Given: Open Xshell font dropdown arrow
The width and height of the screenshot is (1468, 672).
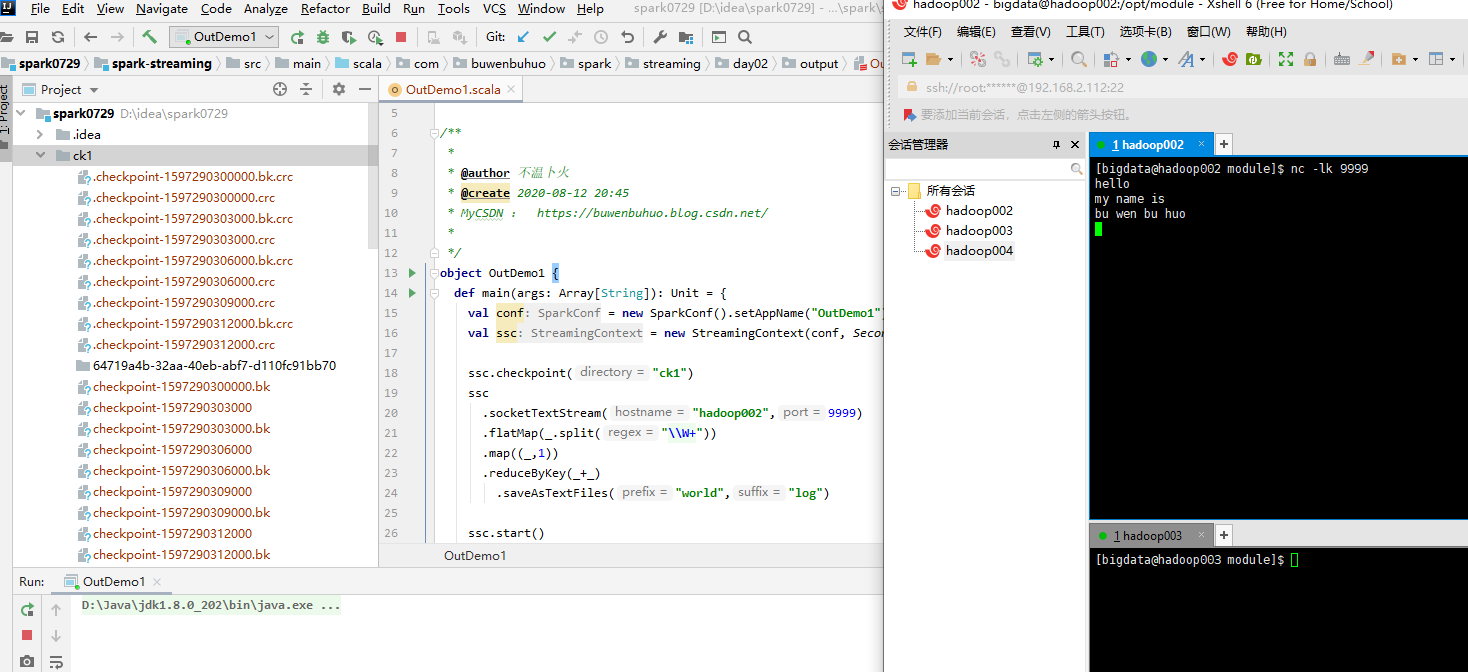Looking at the screenshot, I should [x=1202, y=59].
